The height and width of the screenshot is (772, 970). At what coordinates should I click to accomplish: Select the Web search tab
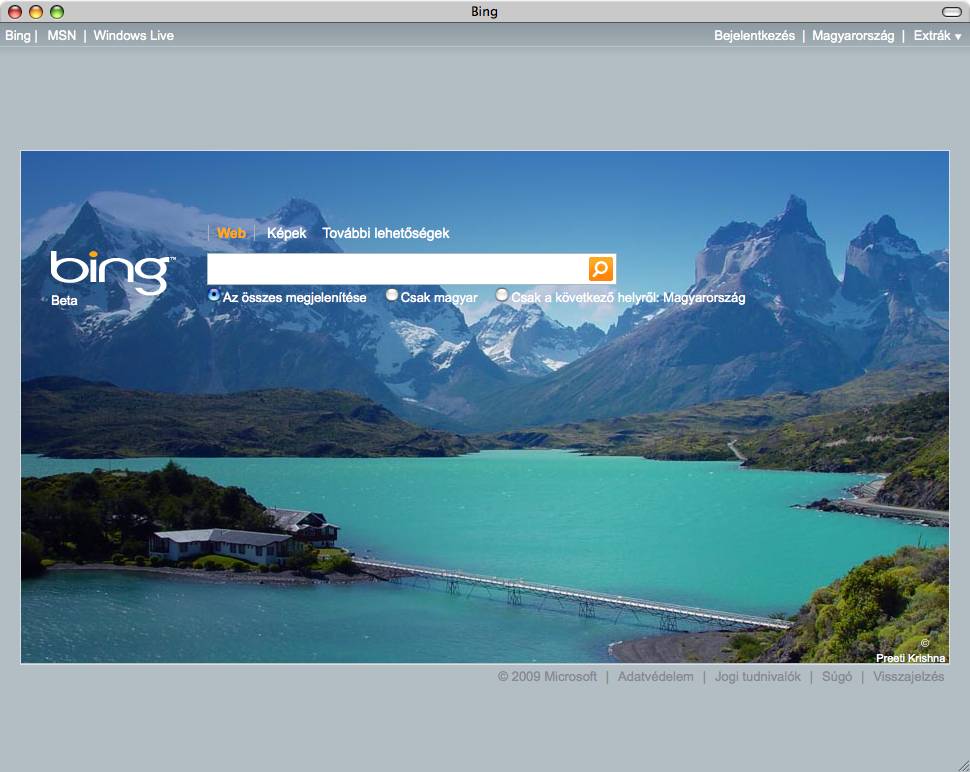coord(231,233)
